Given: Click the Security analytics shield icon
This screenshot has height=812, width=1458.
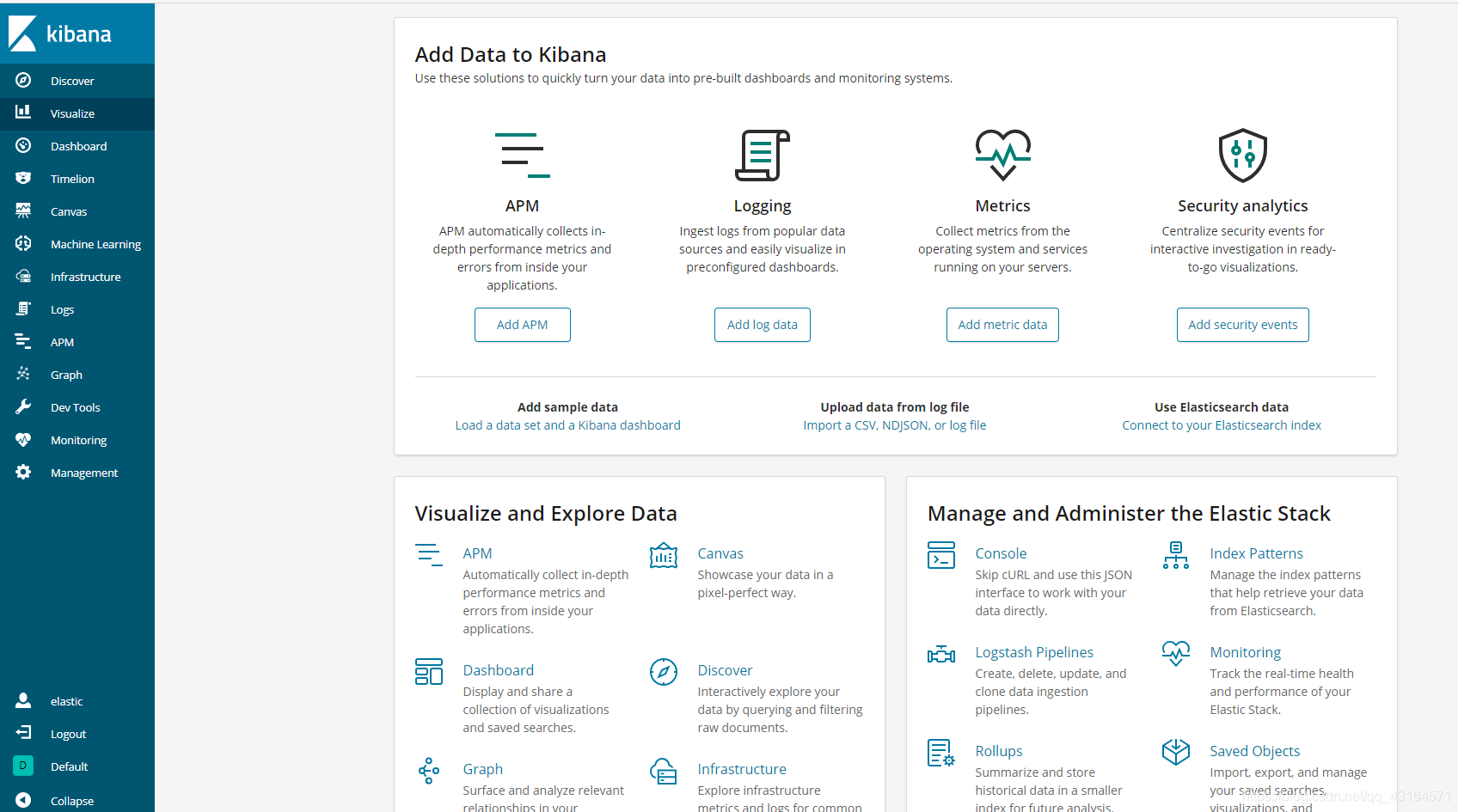Looking at the screenshot, I should point(1243,156).
